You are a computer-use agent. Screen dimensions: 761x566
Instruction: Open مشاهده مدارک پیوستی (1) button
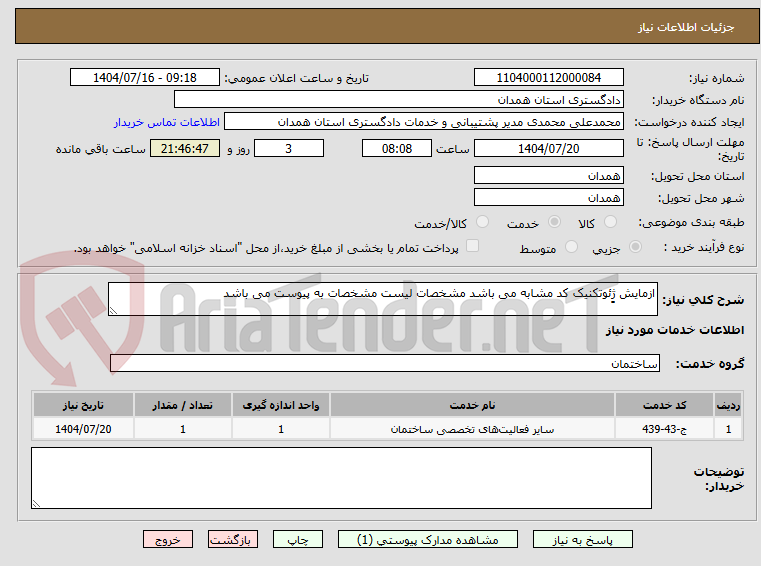pyautogui.click(x=428, y=539)
